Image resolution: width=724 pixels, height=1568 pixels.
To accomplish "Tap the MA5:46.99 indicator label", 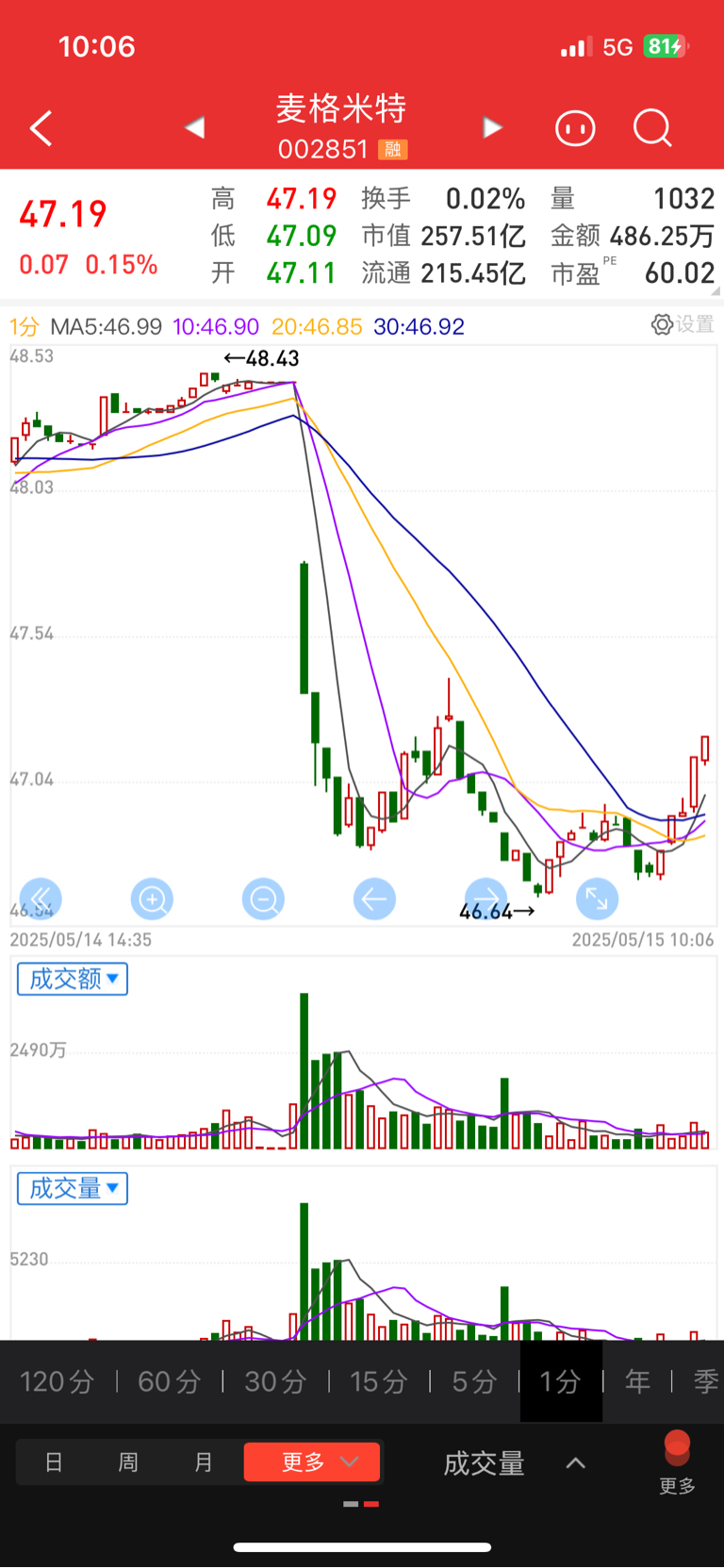I will pyautogui.click(x=106, y=326).
